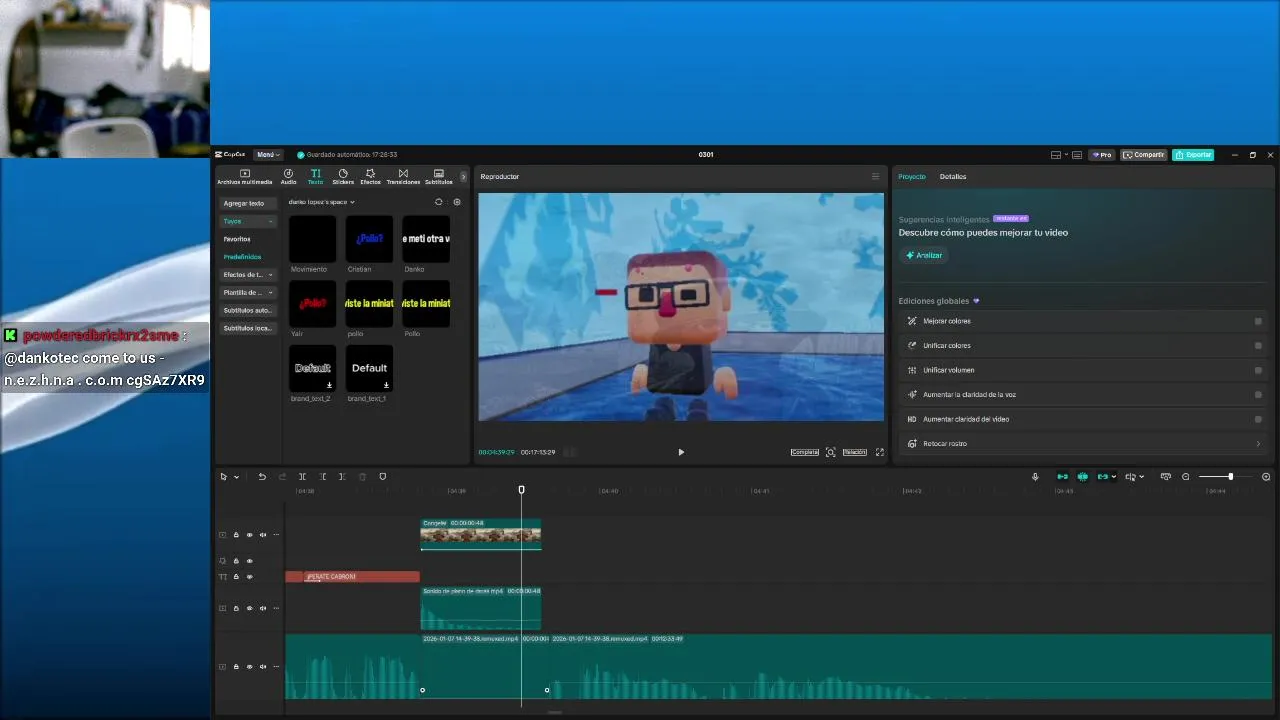Open the Audio panel
1280x720 pixels.
(x=288, y=177)
